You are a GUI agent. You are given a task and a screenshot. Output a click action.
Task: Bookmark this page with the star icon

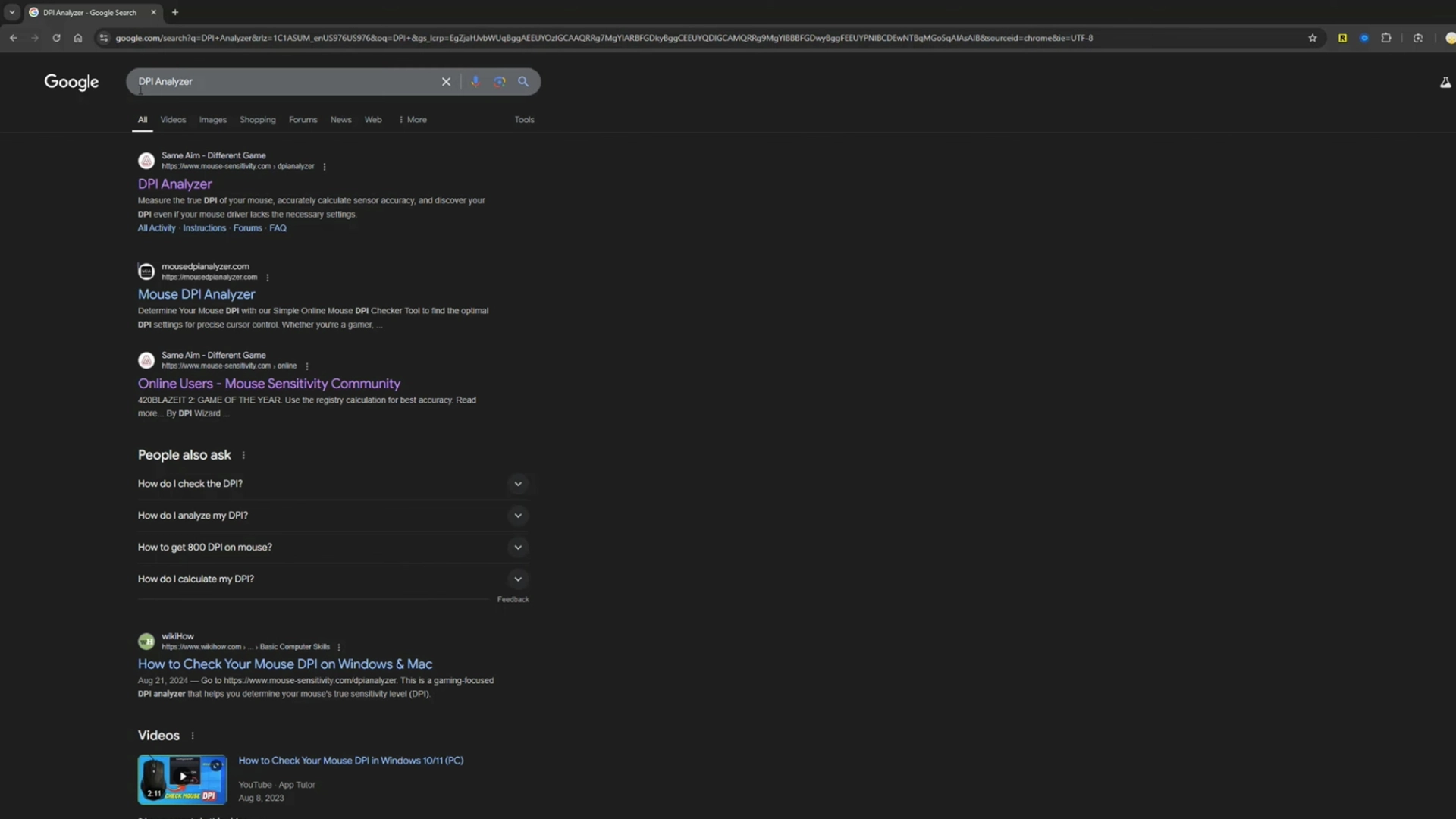[1313, 38]
